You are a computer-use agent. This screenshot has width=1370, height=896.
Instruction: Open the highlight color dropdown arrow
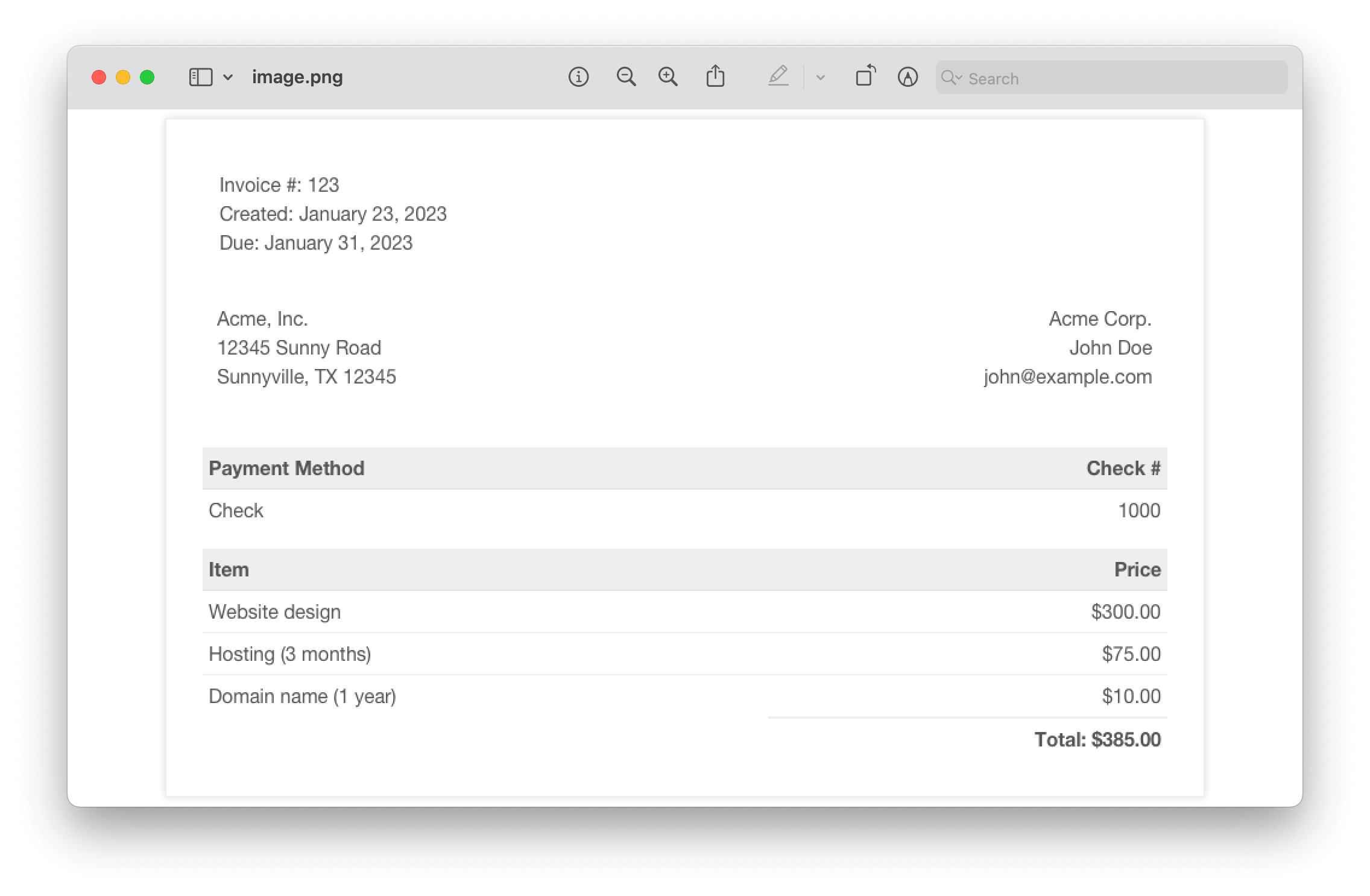(x=820, y=78)
